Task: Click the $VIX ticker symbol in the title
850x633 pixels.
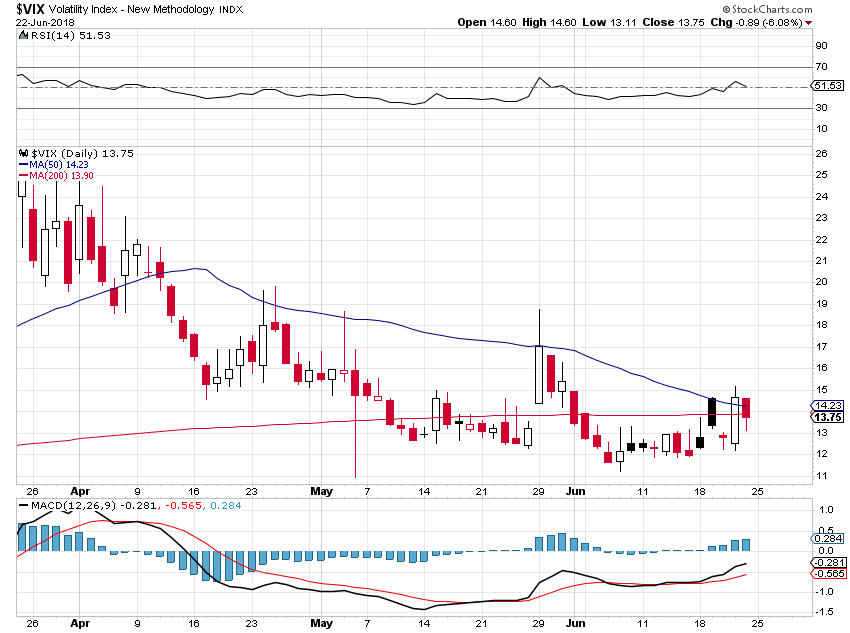Action: 30,9
